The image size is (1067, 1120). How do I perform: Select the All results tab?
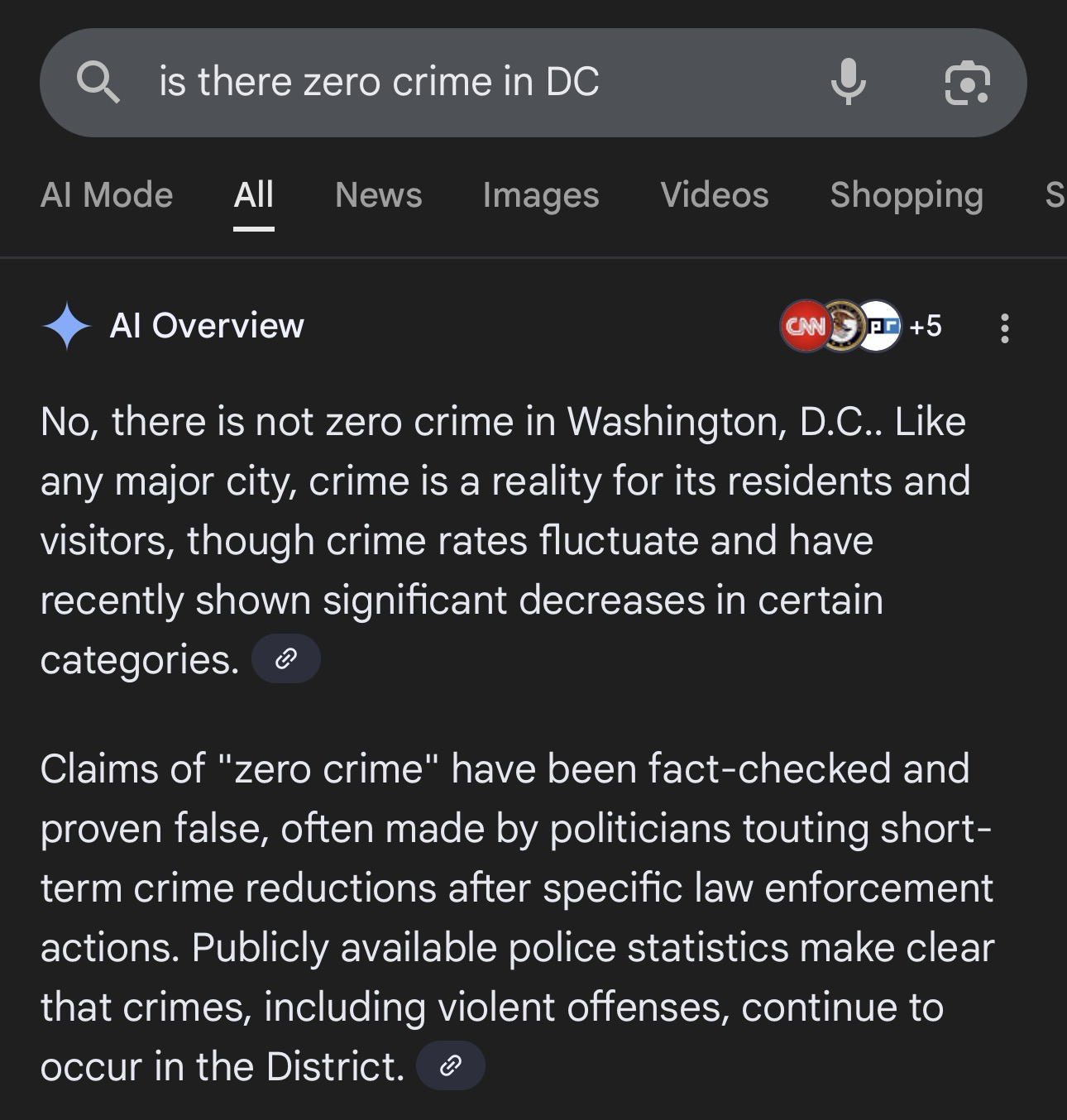coord(253,195)
